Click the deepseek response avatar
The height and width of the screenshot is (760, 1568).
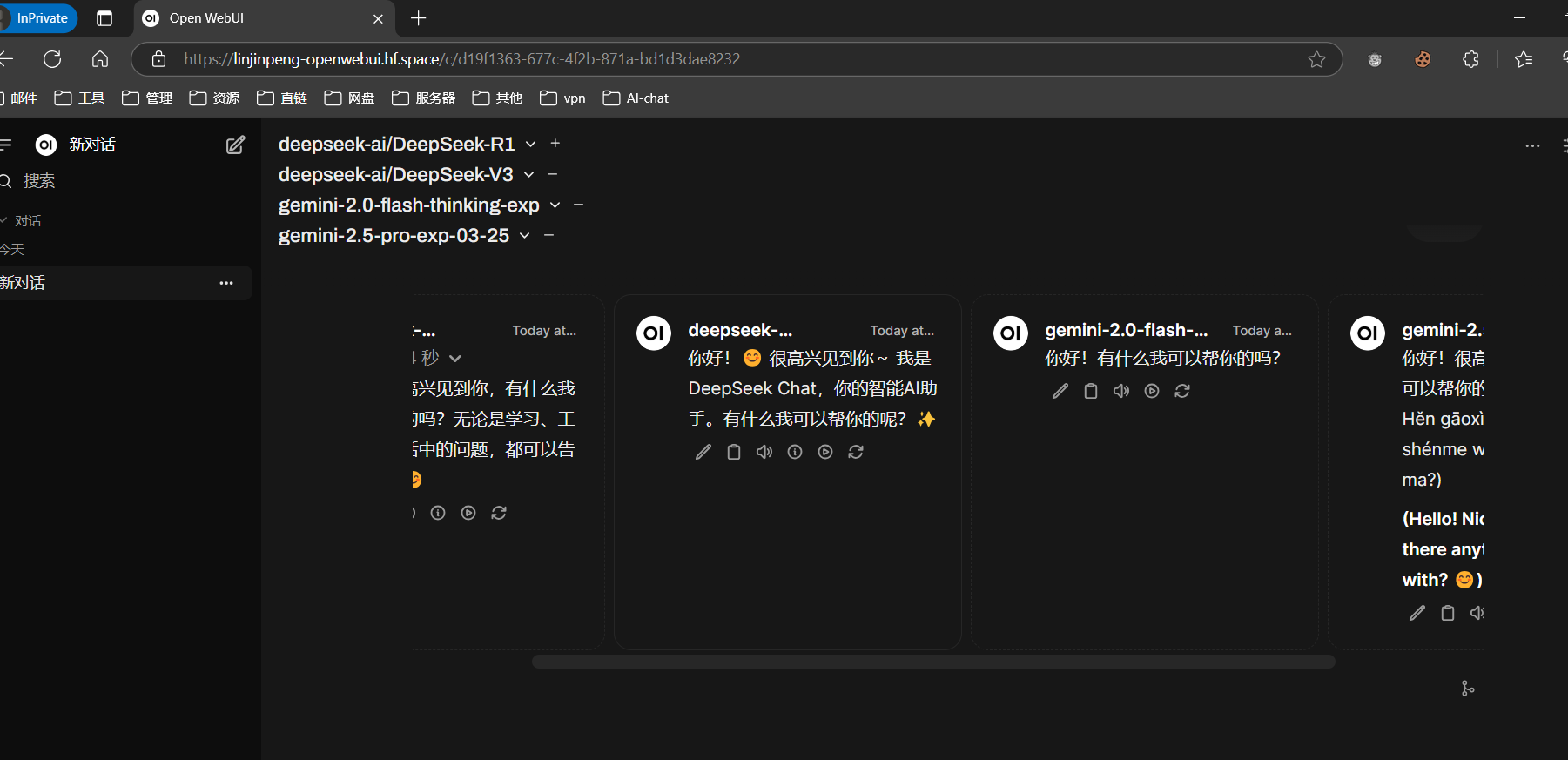(654, 333)
